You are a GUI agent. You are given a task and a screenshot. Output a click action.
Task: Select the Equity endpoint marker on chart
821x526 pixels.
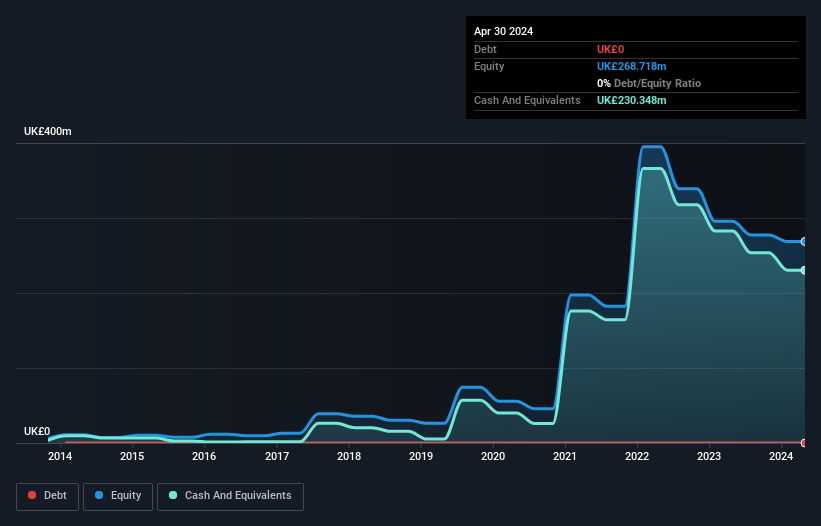point(804,242)
